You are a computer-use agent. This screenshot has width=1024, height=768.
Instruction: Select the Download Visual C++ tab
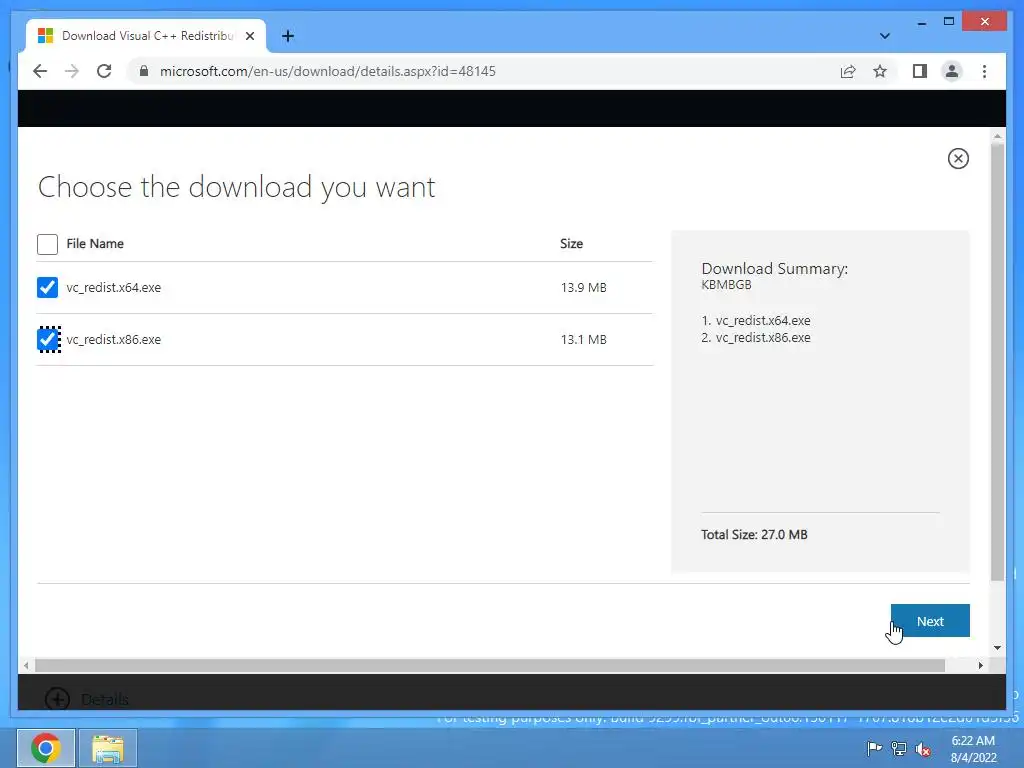[146, 36]
